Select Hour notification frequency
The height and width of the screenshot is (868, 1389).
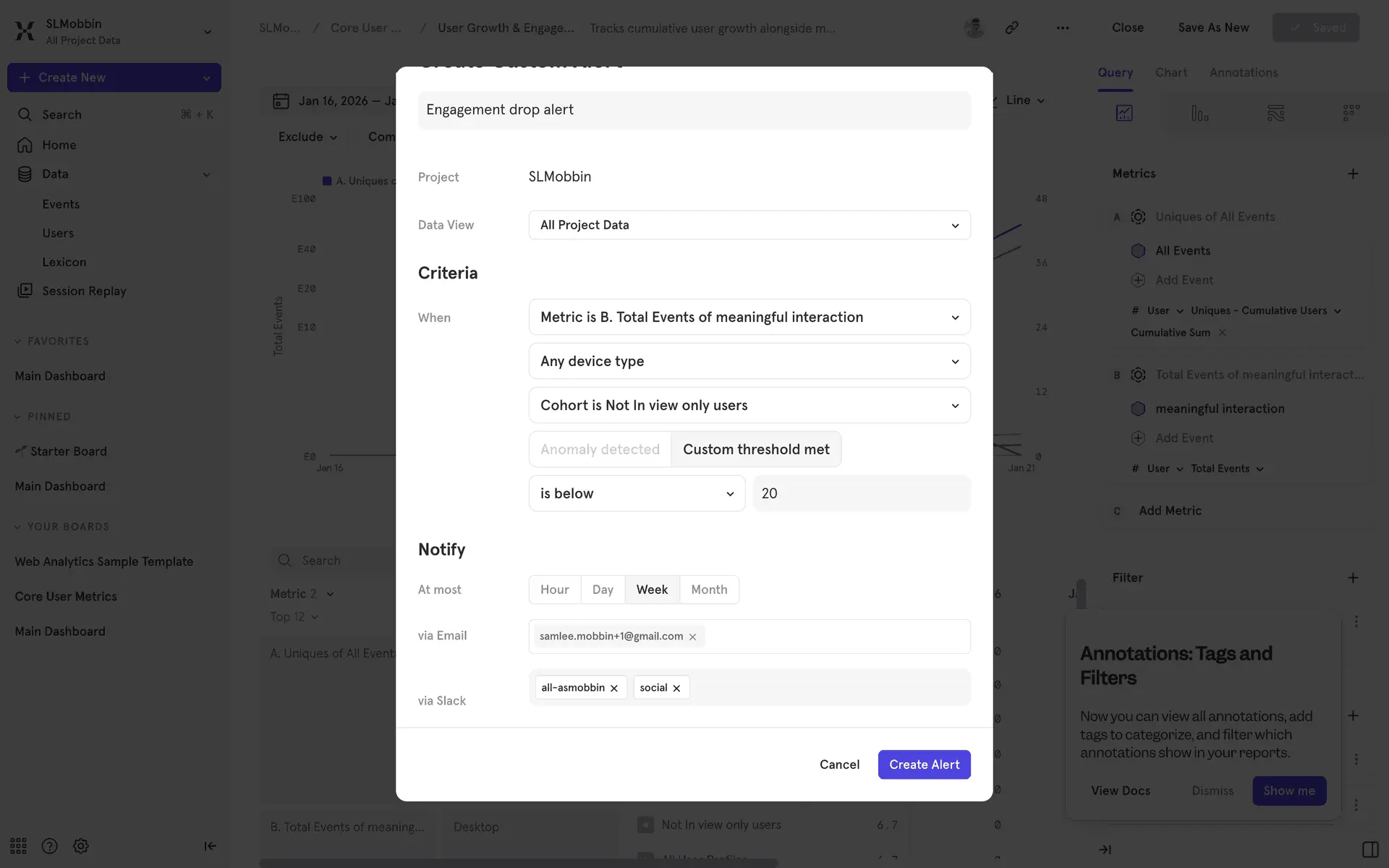(554, 590)
